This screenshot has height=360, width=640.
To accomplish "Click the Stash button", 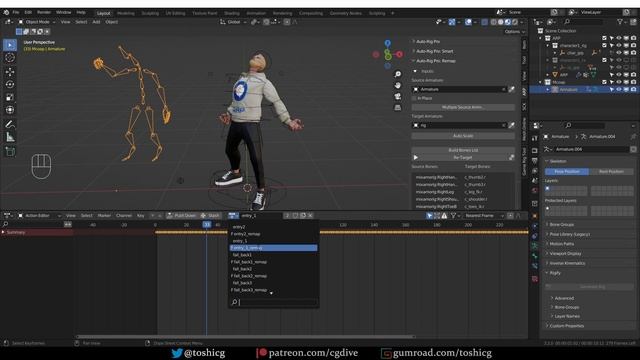I will click(x=211, y=216).
